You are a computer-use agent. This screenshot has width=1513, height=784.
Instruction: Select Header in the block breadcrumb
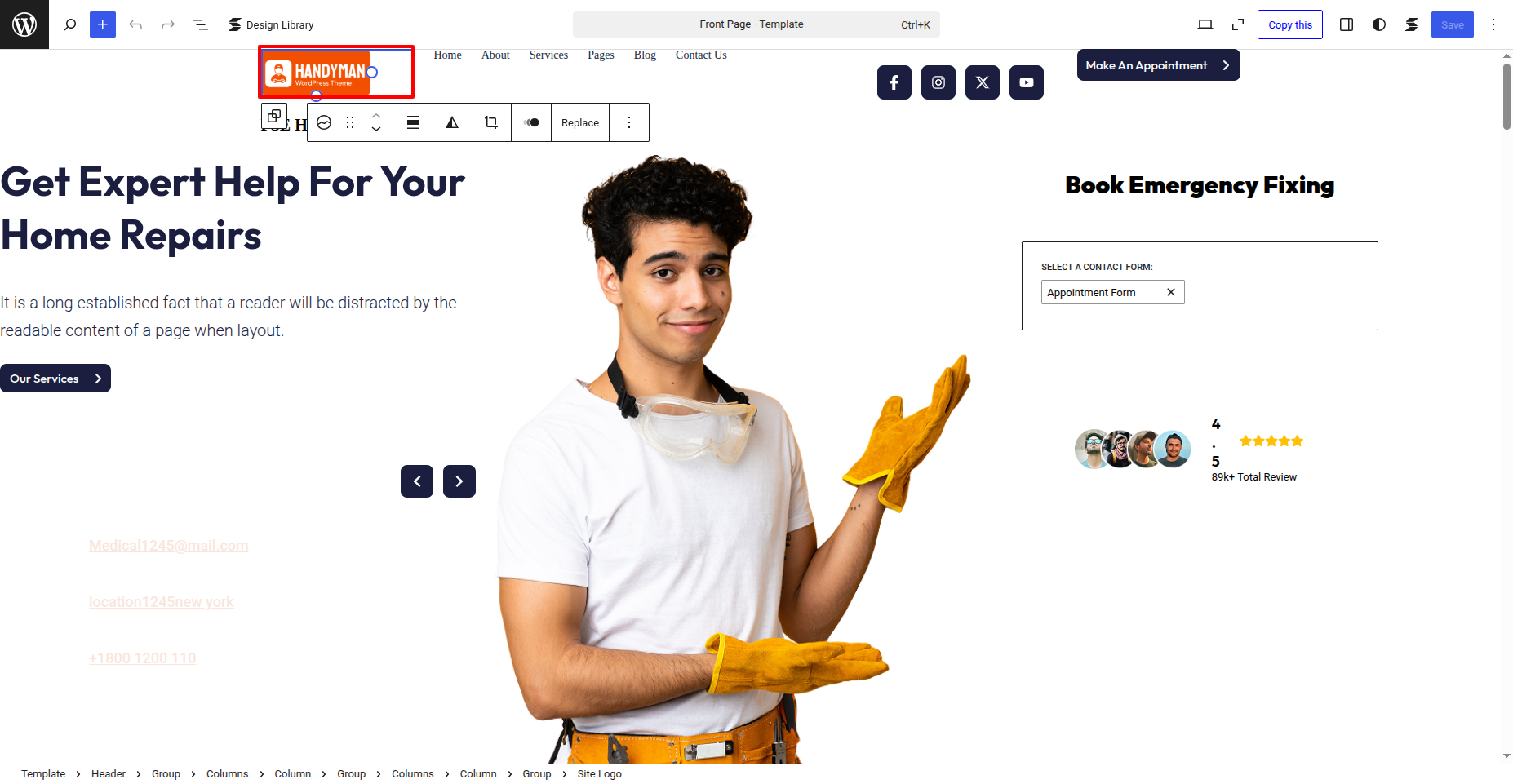[x=109, y=773]
